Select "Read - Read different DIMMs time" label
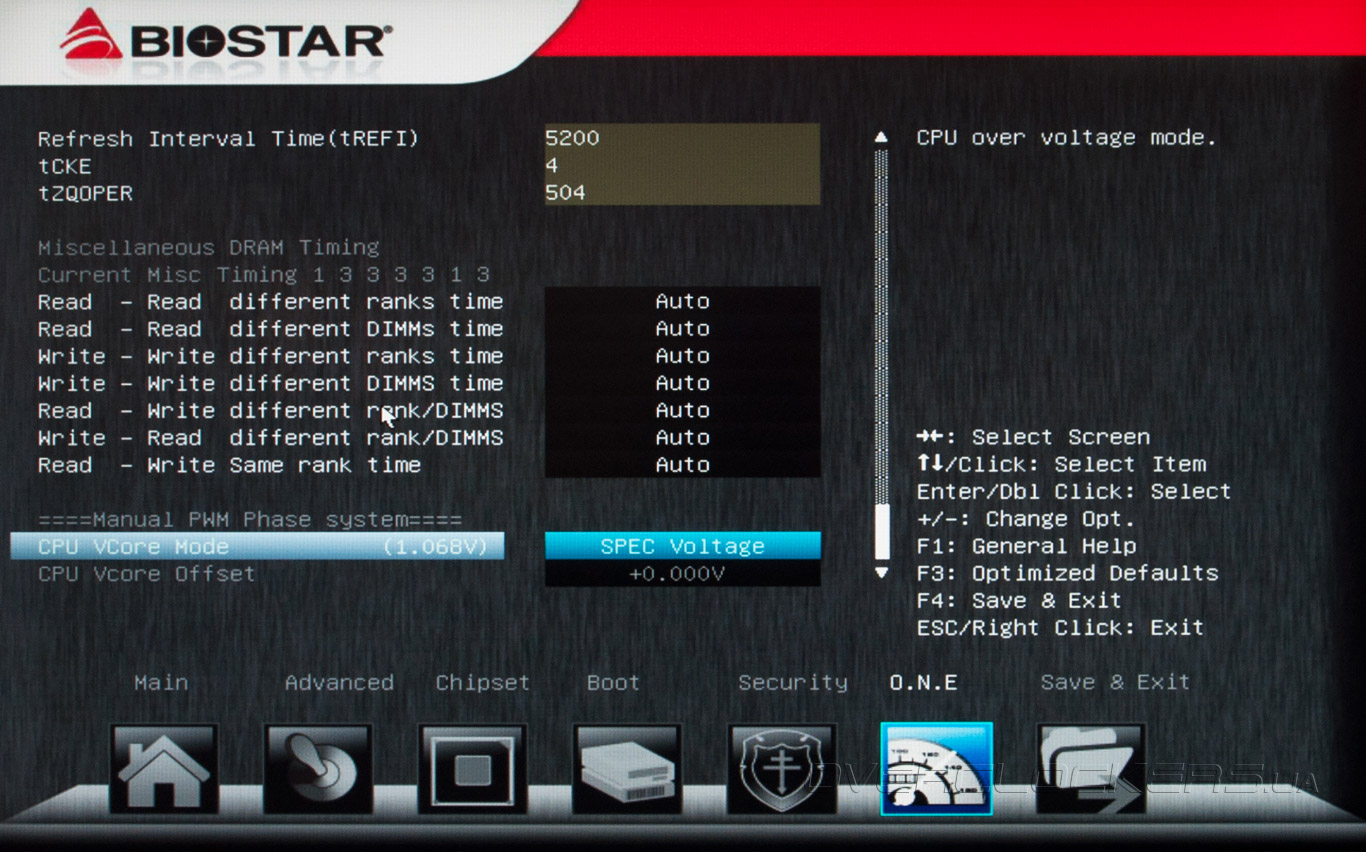 pyautogui.click(x=270, y=329)
